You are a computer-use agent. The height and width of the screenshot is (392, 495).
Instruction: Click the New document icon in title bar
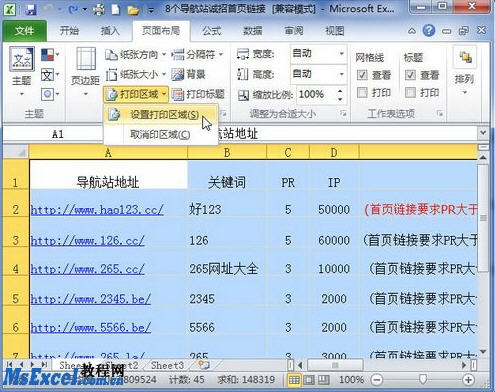[116, 9]
